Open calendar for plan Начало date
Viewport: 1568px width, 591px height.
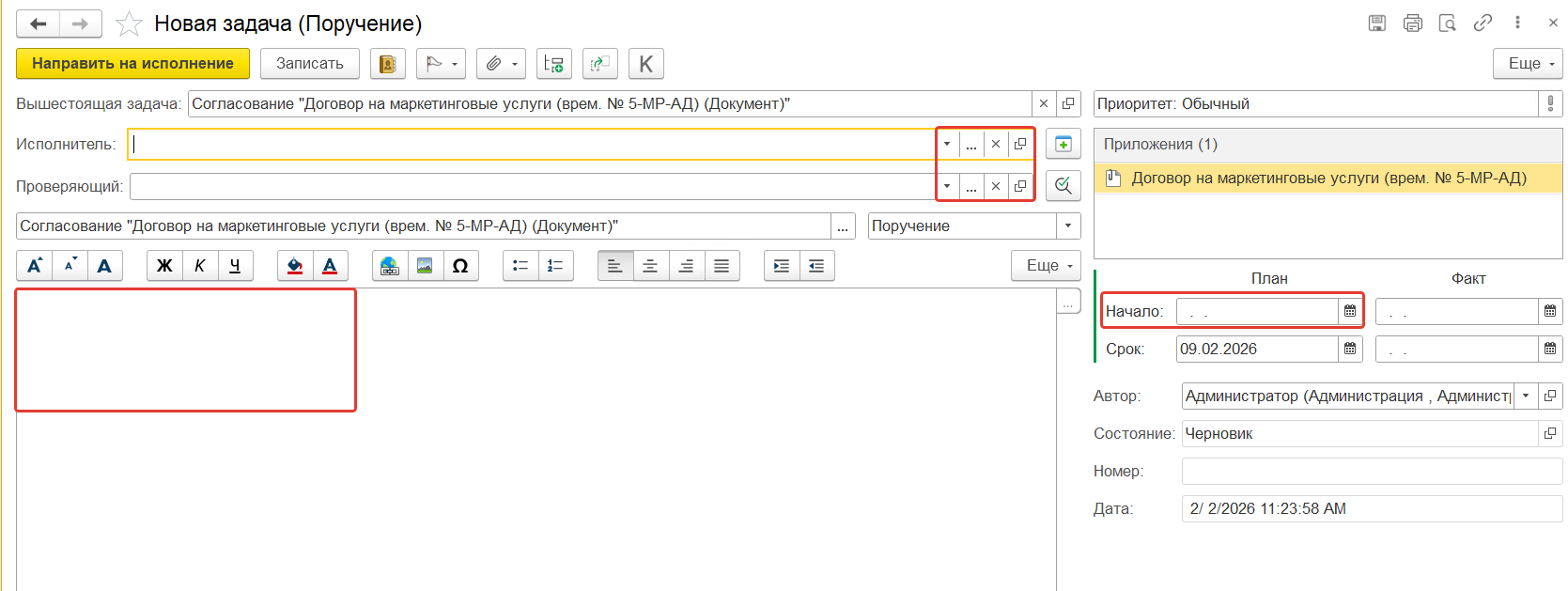pos(1350,311)
